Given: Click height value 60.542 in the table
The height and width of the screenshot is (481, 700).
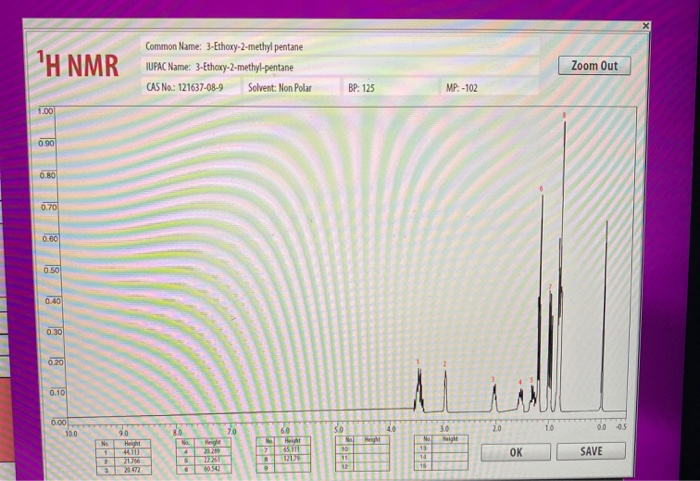Looking at the screenshot, I should coord(213,468).
